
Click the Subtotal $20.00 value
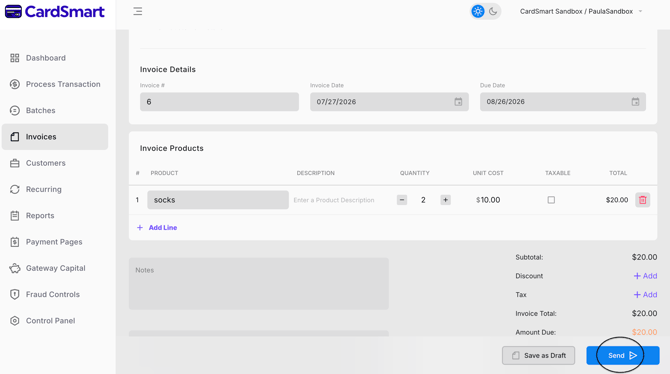pos(644,257)
